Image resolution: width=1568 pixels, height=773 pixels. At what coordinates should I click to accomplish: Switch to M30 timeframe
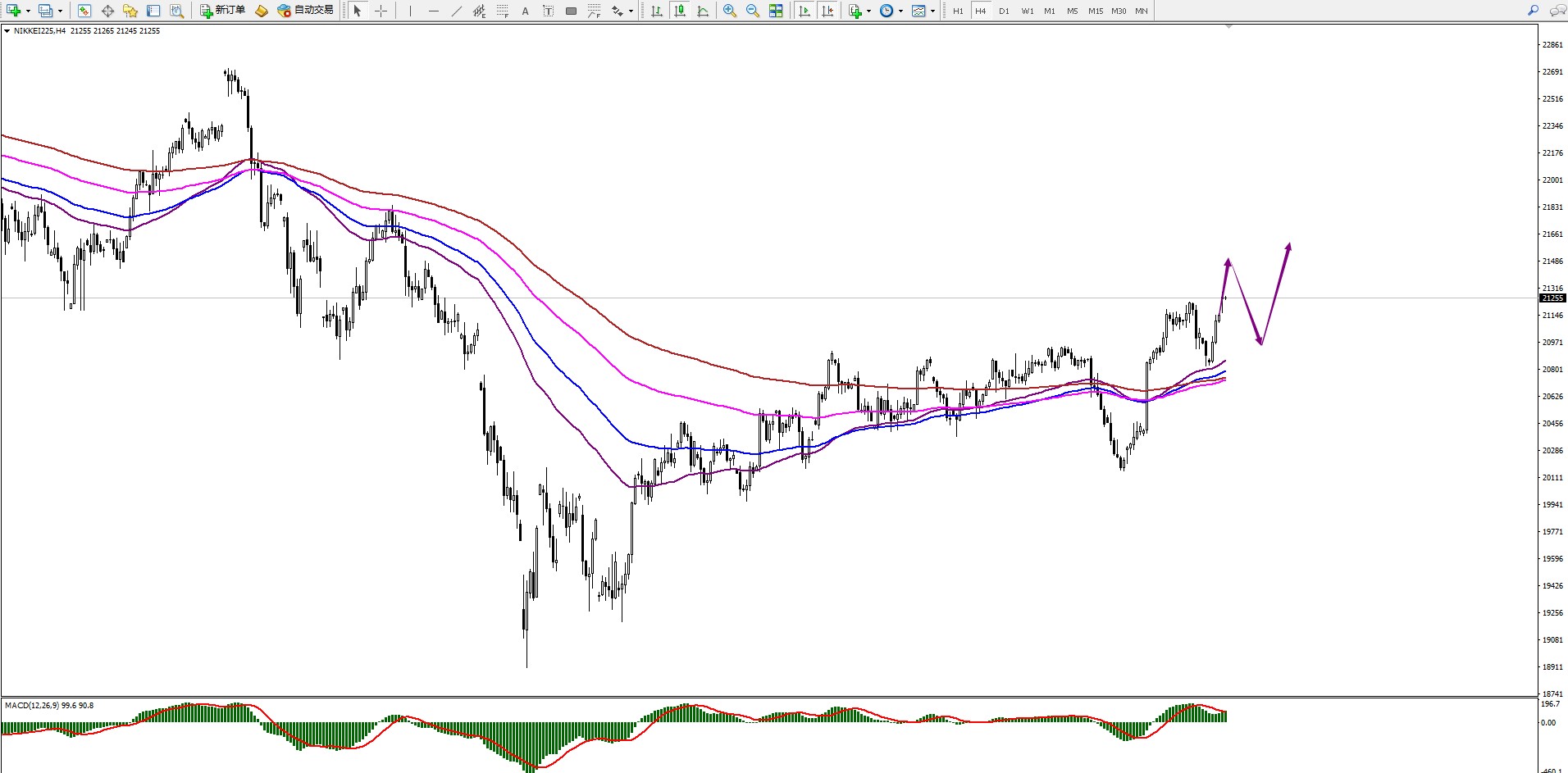click(x=1119, y=11)
